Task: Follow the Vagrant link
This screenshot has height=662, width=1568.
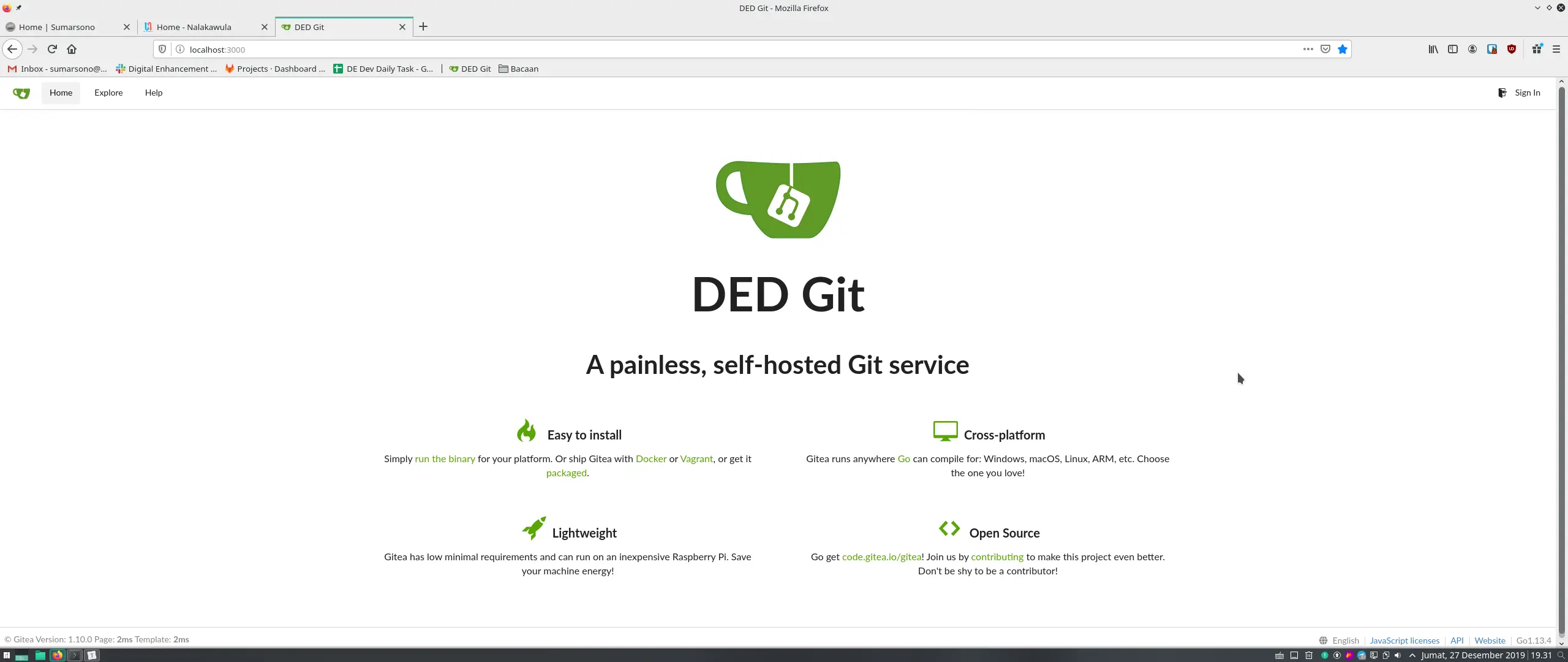Action: tap(696, 459)
